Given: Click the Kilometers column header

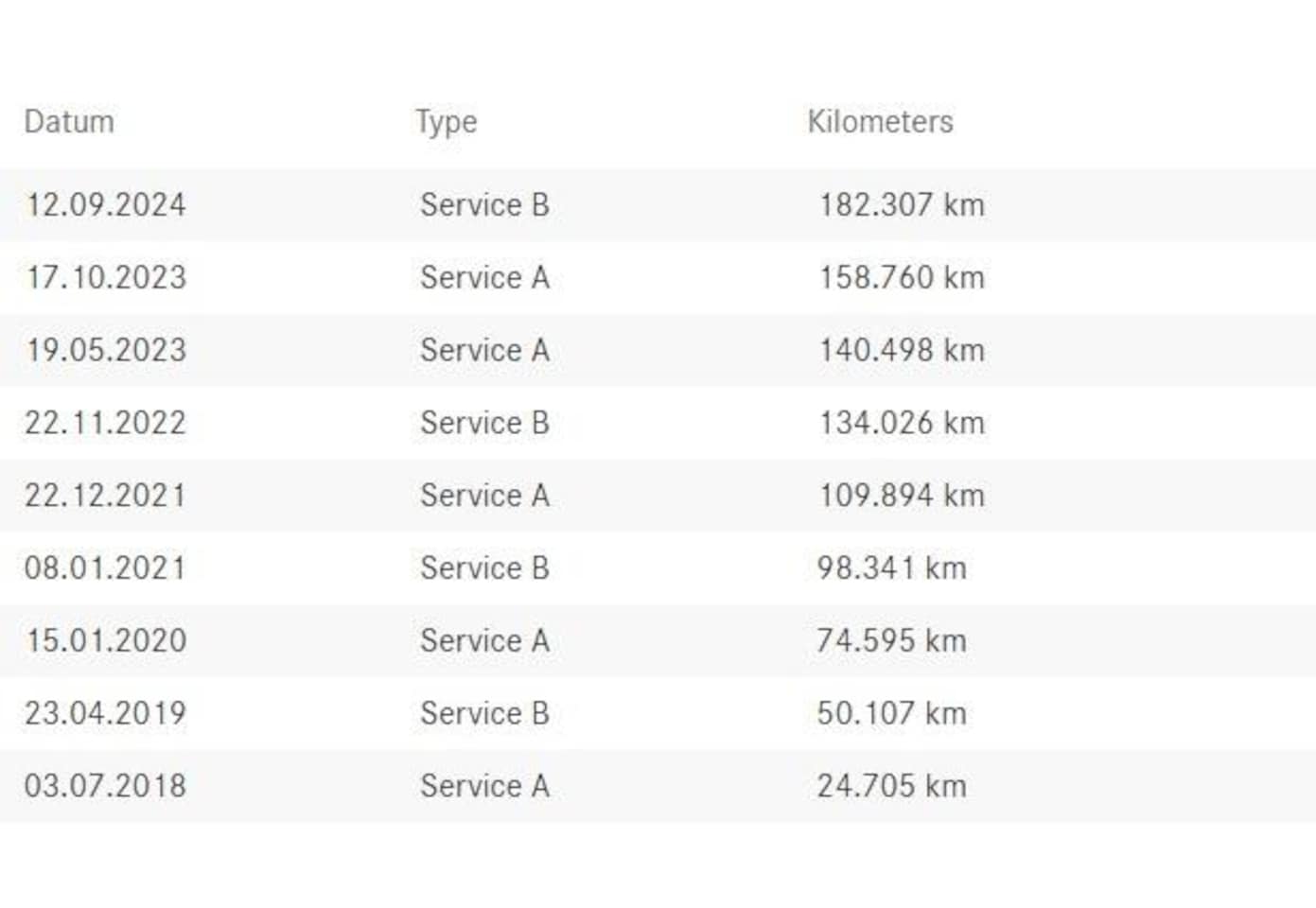Looking at the screenshot, I should coord(880,122).
